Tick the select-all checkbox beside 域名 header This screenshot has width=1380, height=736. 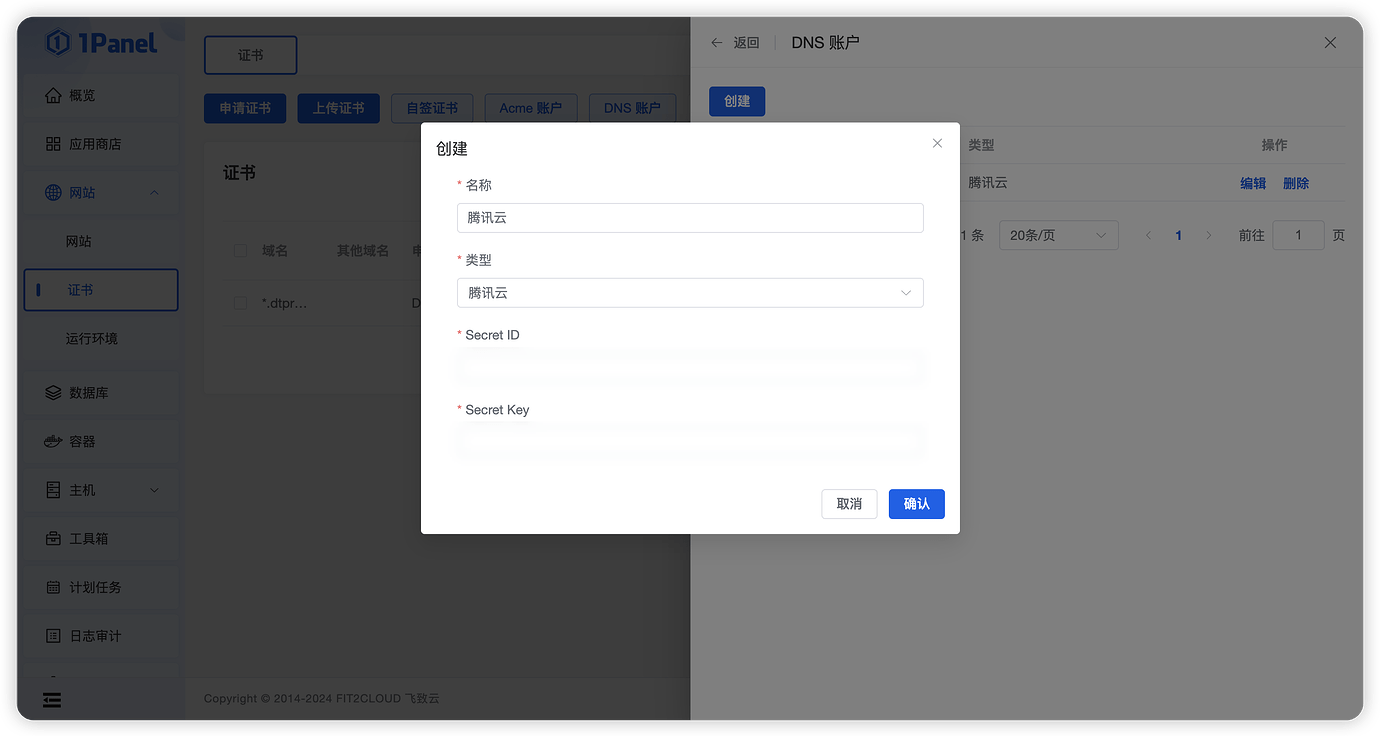click(x=240, y=250)
